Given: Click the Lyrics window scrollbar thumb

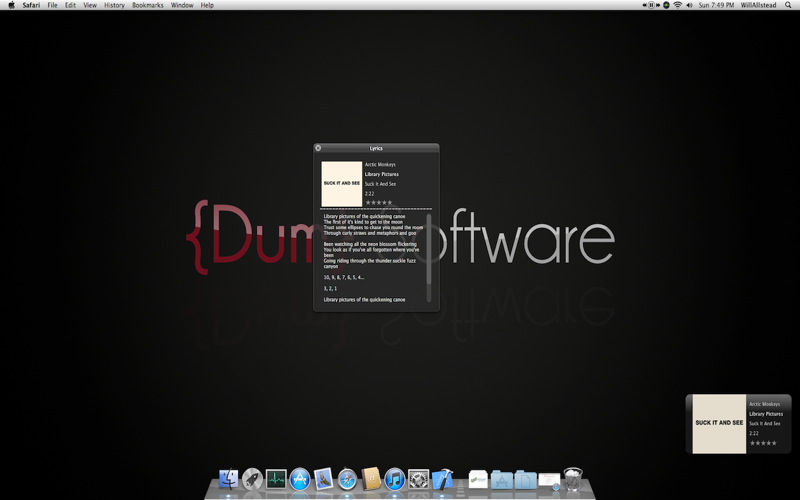Looking at the screenshot, I should point(429,248).
